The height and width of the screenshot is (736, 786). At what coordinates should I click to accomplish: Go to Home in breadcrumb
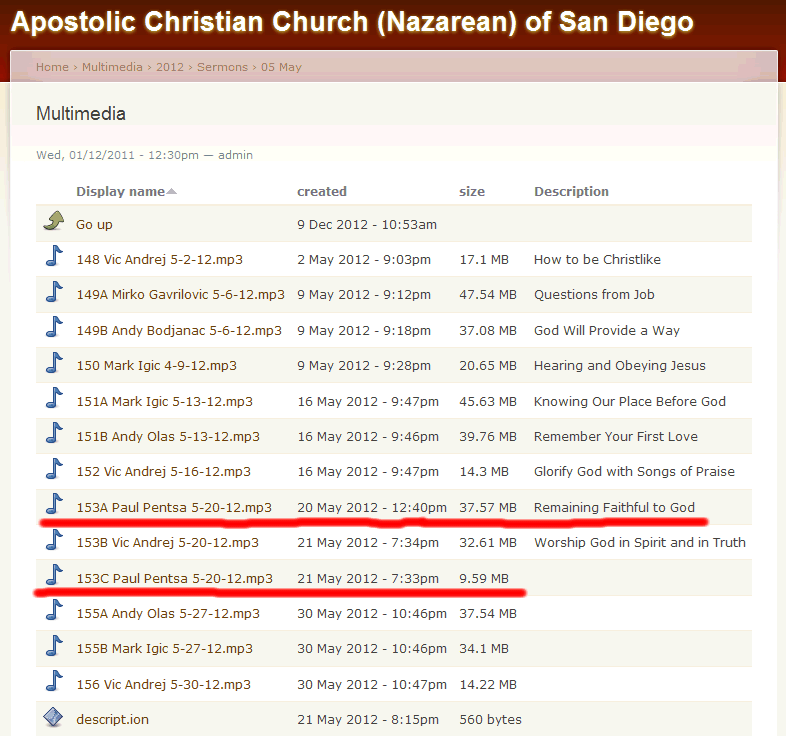click(52, 67)
